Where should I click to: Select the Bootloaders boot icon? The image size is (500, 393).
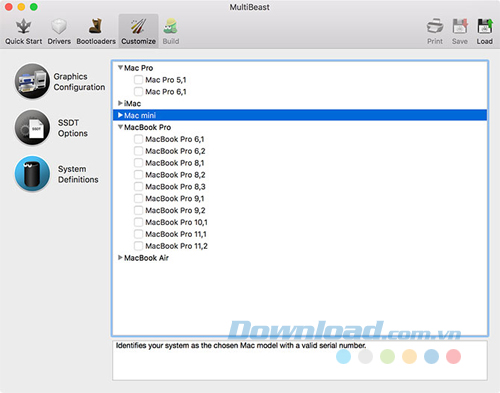coord(96,26)
